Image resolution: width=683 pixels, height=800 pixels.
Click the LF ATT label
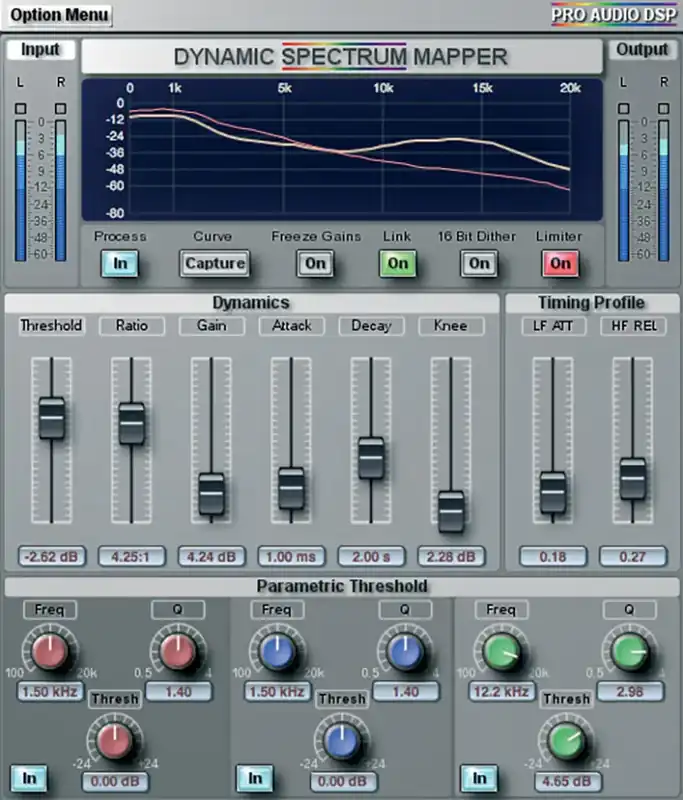(x=553, y=326)
